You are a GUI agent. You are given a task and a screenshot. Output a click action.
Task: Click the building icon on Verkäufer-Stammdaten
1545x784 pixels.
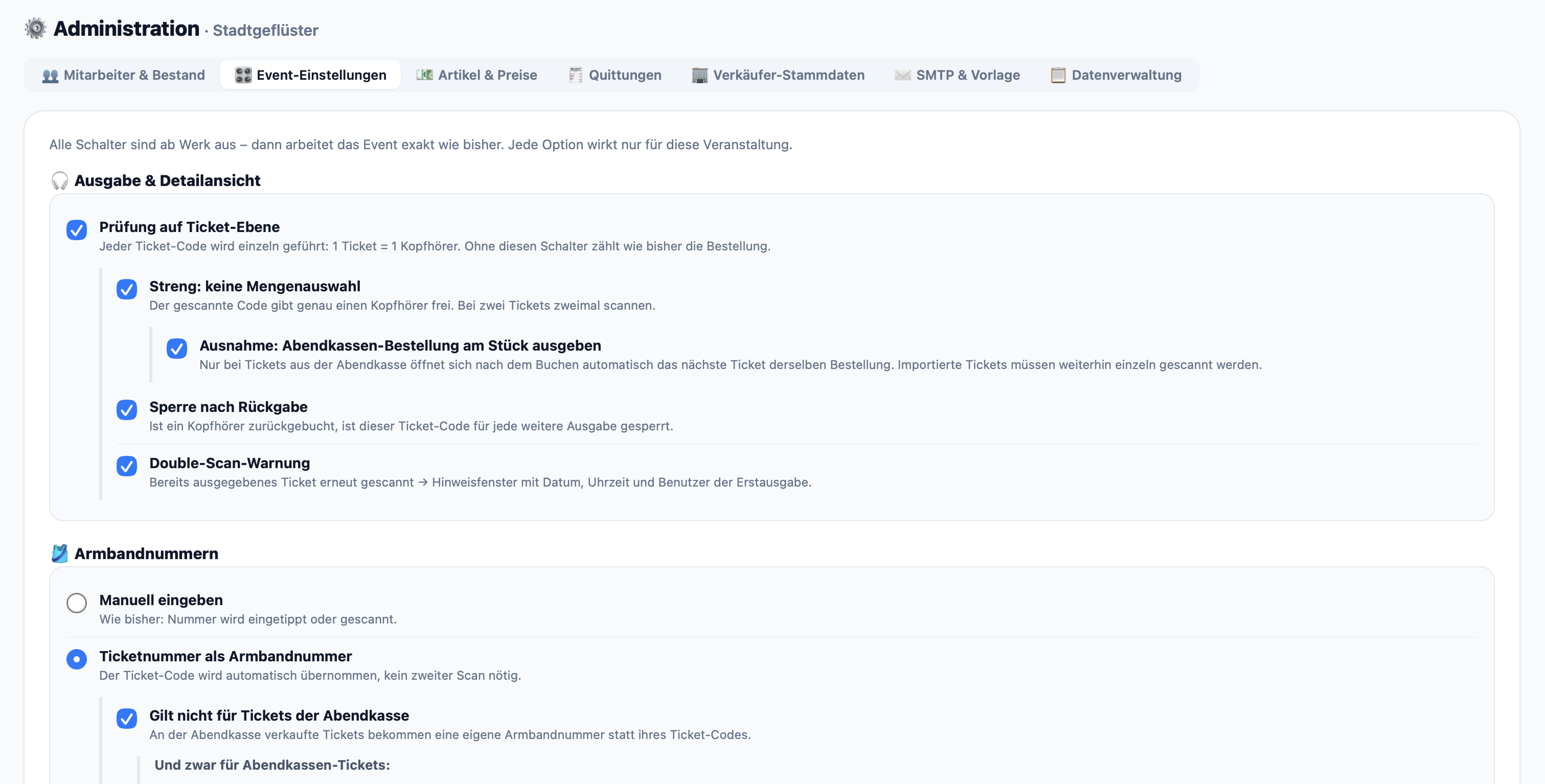tap(699, 75)
